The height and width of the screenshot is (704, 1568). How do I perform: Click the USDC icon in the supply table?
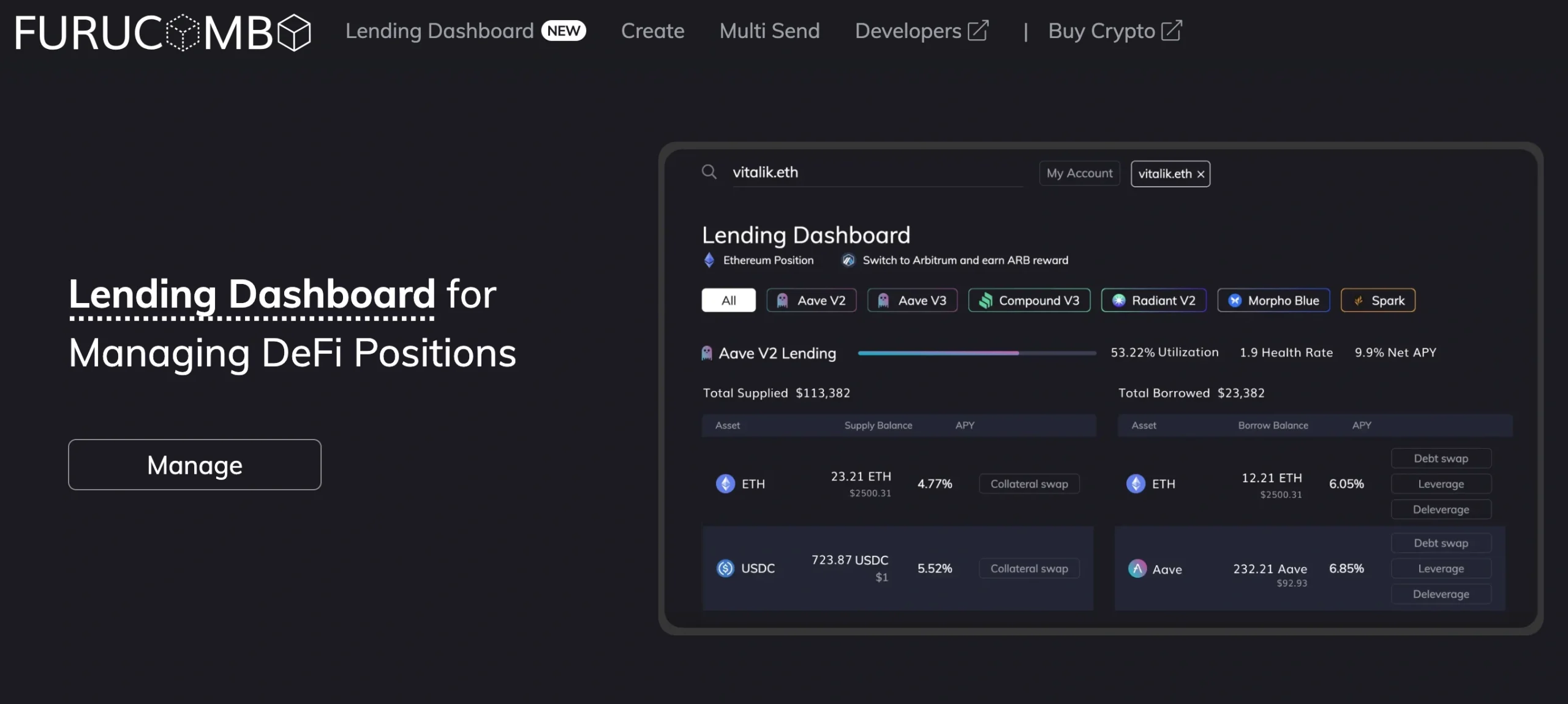[725, 568]
